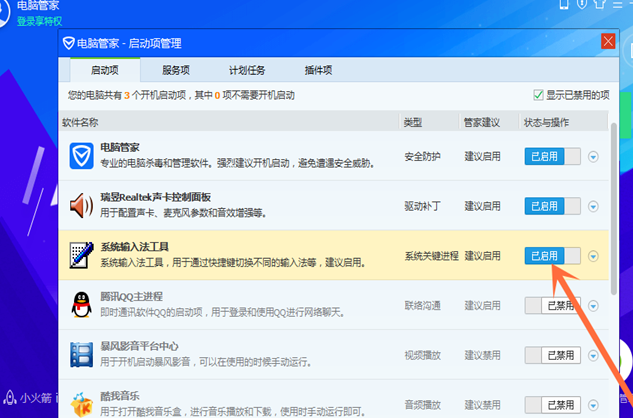Toggle 系统输入法工具 from 已启用
Image resolution: width=633 pixels, height=418 pixels.
[553, 256]
